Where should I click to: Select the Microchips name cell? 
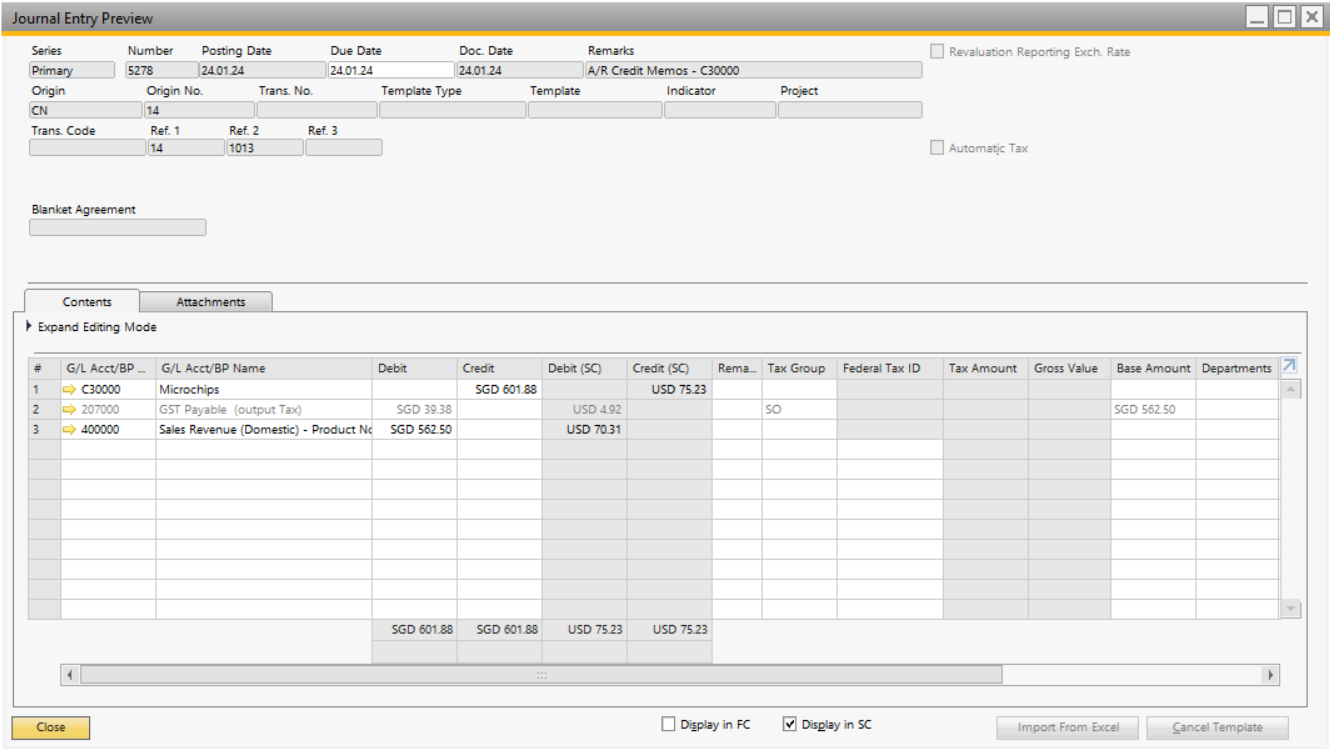tap(264, 389)
